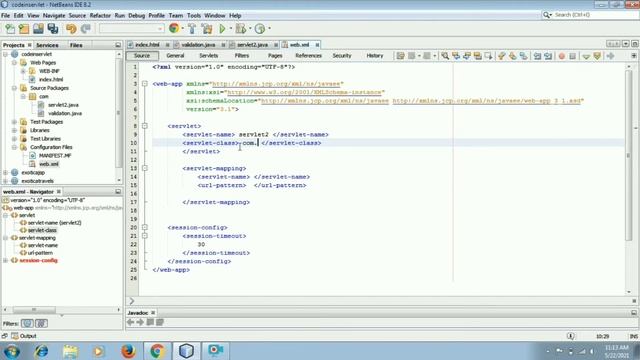Click the Chrome browser selector icon
Image resolution: width=640 pixels, height=360 pixels.
[x=174, y=28]
